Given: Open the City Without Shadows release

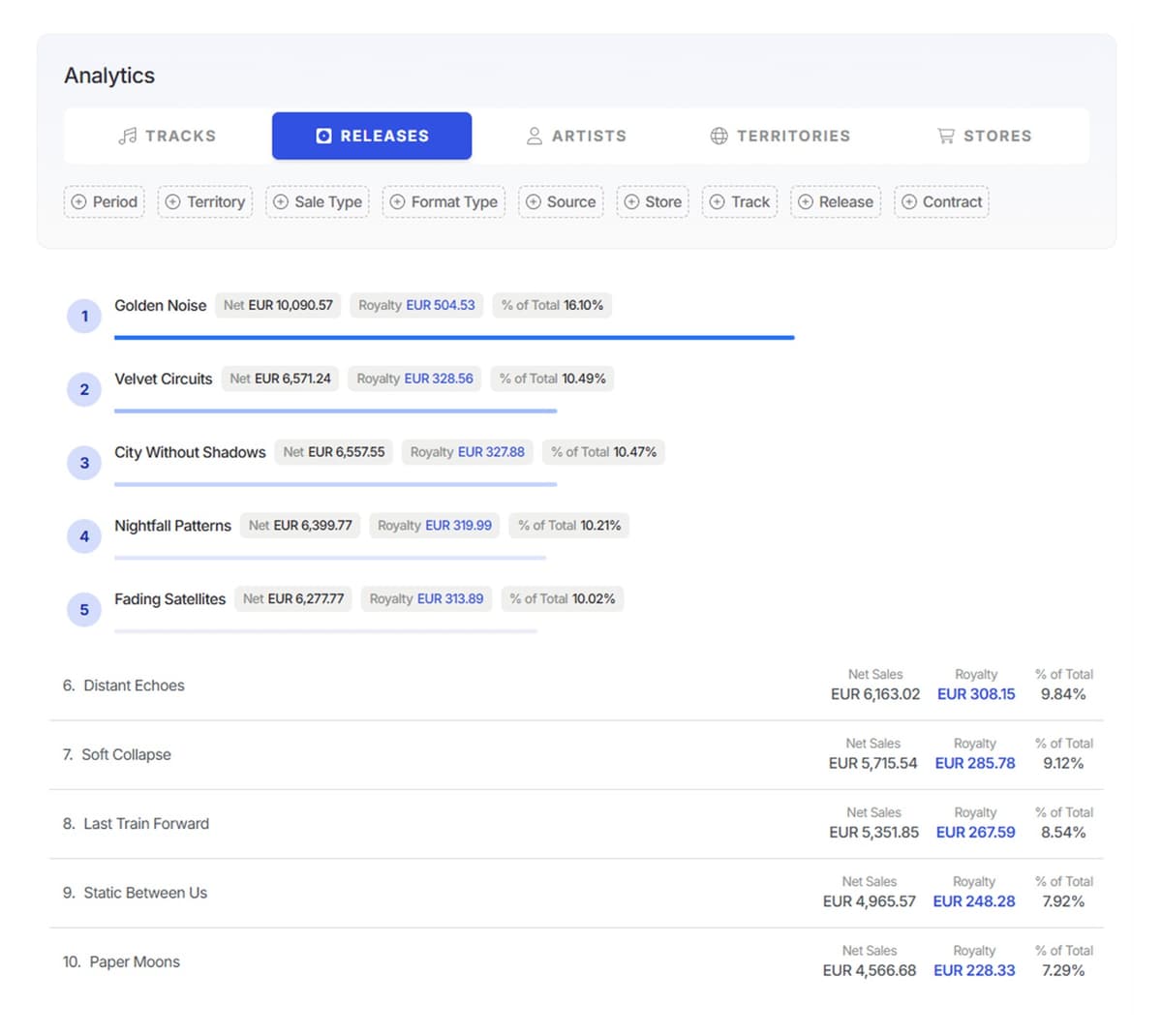Looking at the screenshot, I should pos(190,452).
